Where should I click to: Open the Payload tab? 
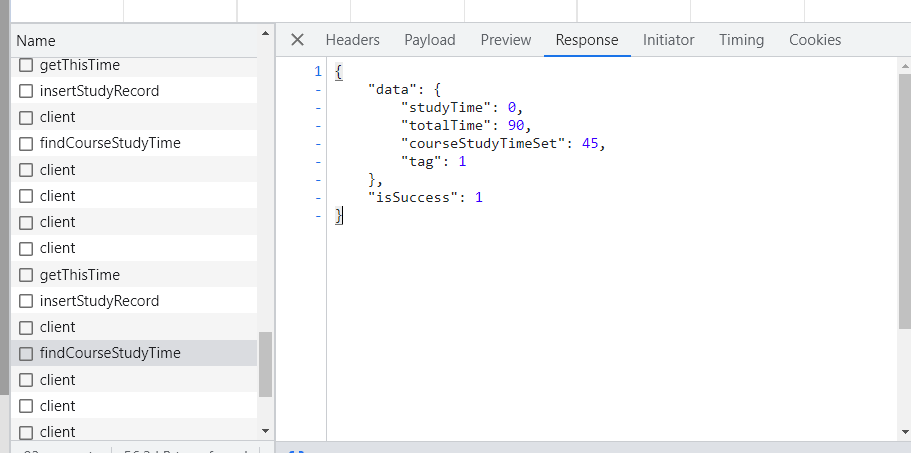pyautogui.click(x=429, y=40)
